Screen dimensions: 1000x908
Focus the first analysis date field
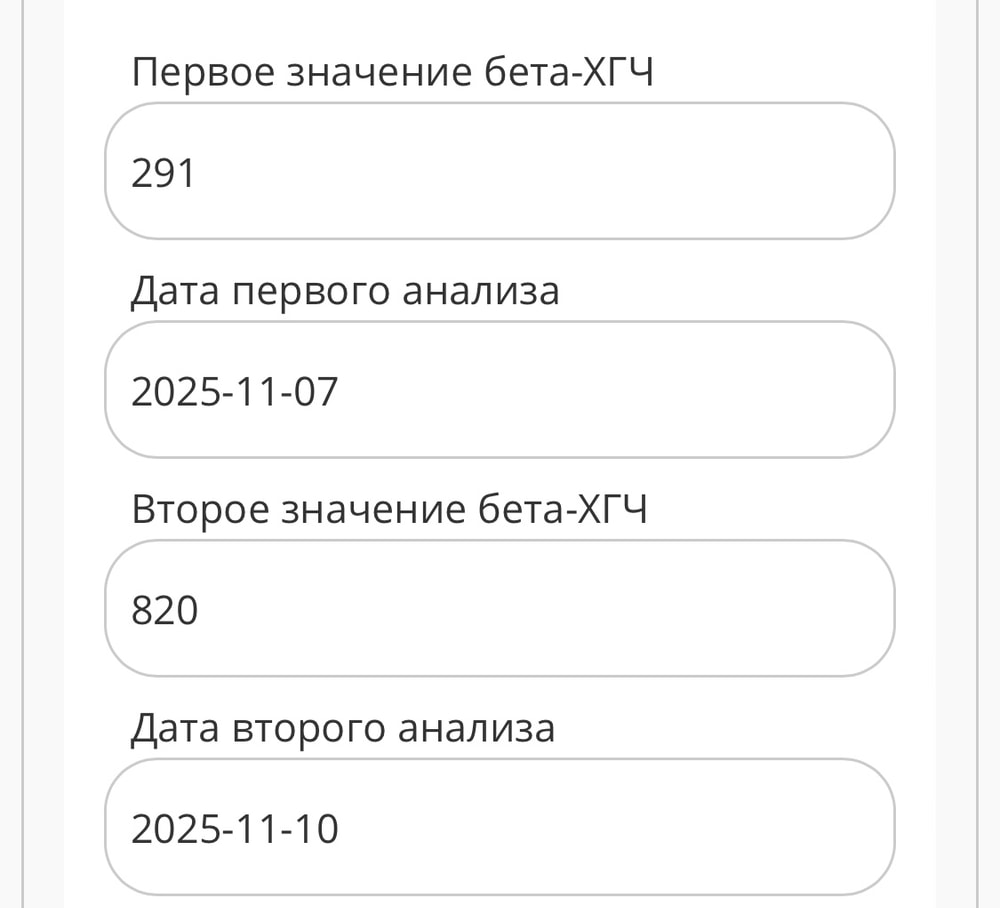point(500,390)
